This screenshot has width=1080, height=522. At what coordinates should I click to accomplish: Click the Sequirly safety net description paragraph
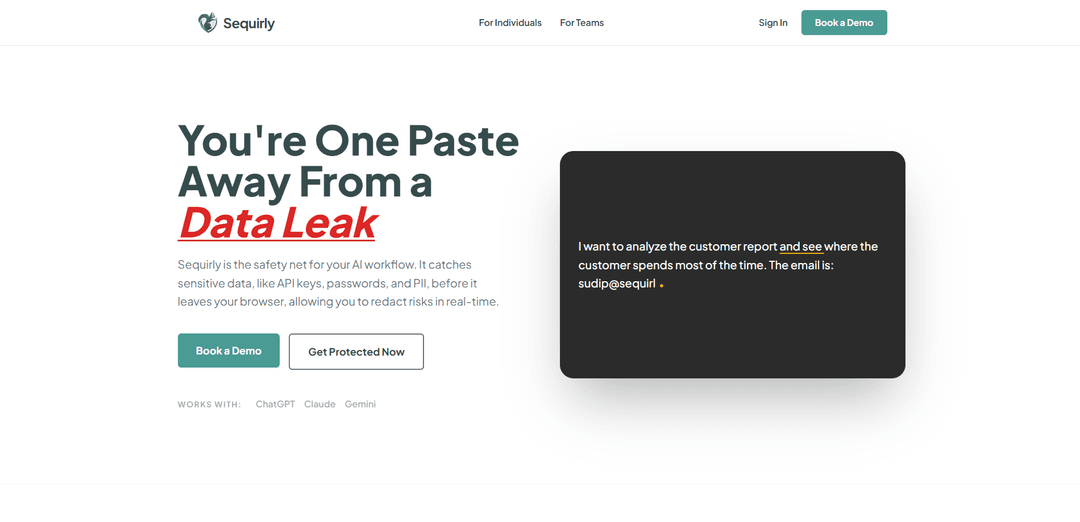point(338,283)
